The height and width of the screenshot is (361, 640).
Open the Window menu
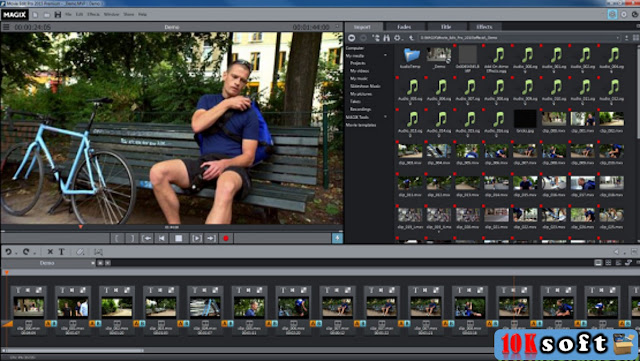click(111, 14)
